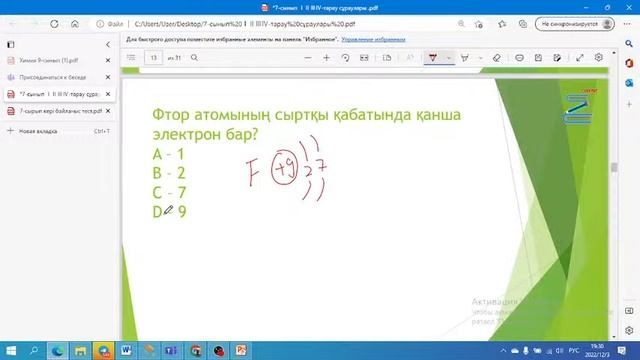
Task: Open the table of contents panel in PDF toolbar
Action: point(131,58)
